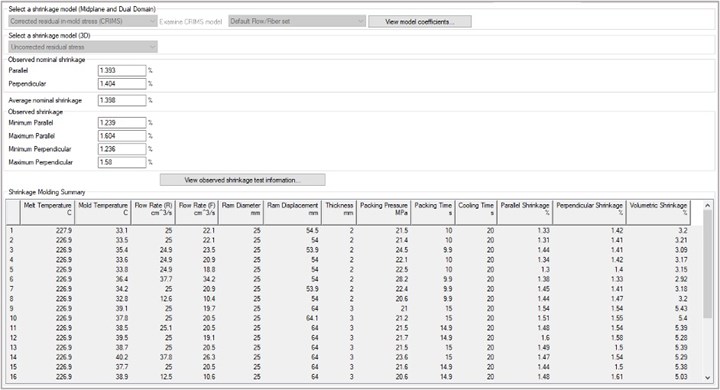Click the Packing Pressure column header

(383, 212)
